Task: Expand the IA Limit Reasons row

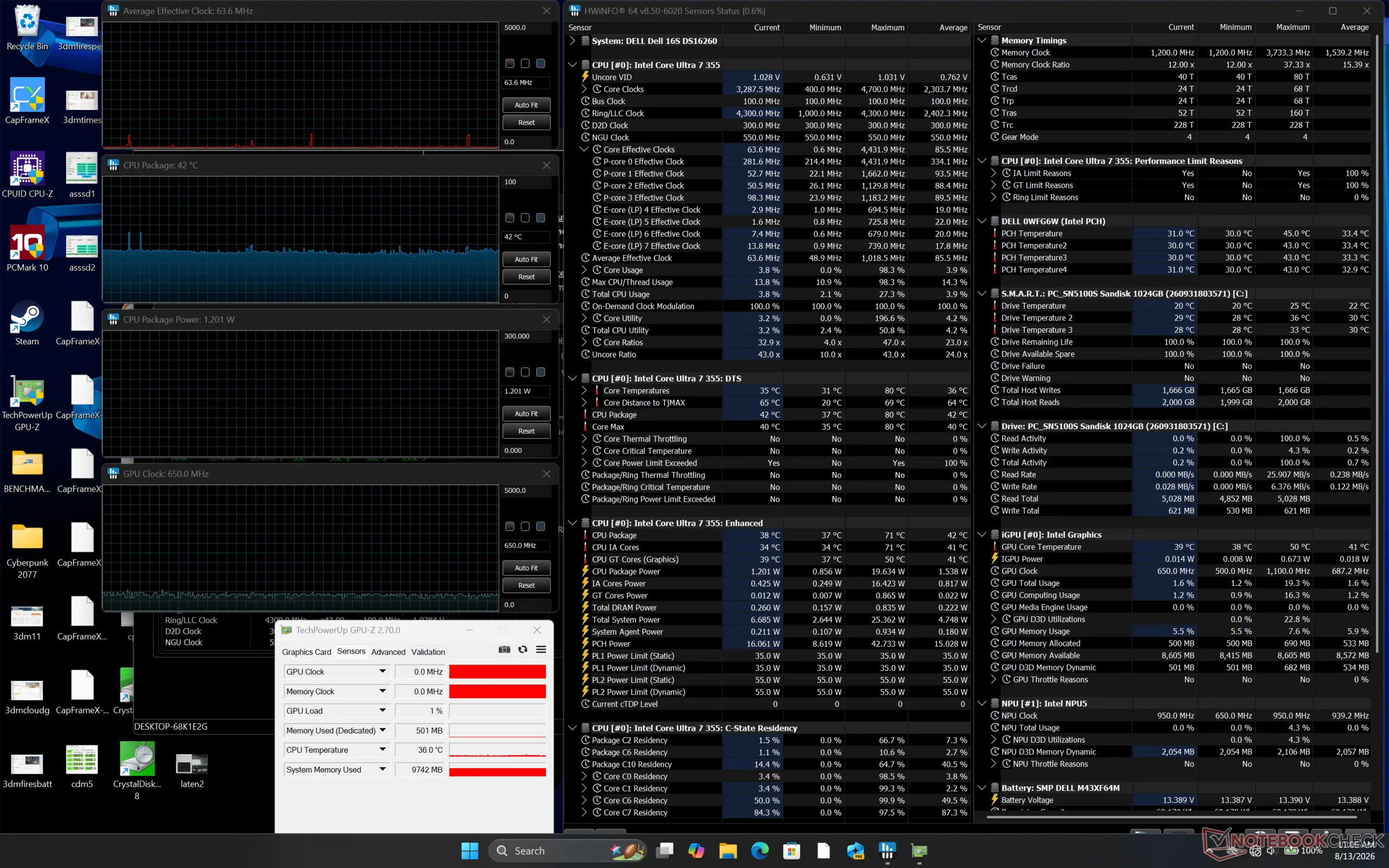Action: click(993, 173)
